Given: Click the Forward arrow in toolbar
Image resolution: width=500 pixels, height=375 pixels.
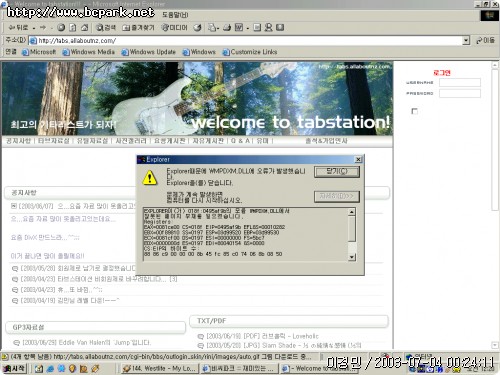Looking at the screenshot, I should click(x=43, y=28).
